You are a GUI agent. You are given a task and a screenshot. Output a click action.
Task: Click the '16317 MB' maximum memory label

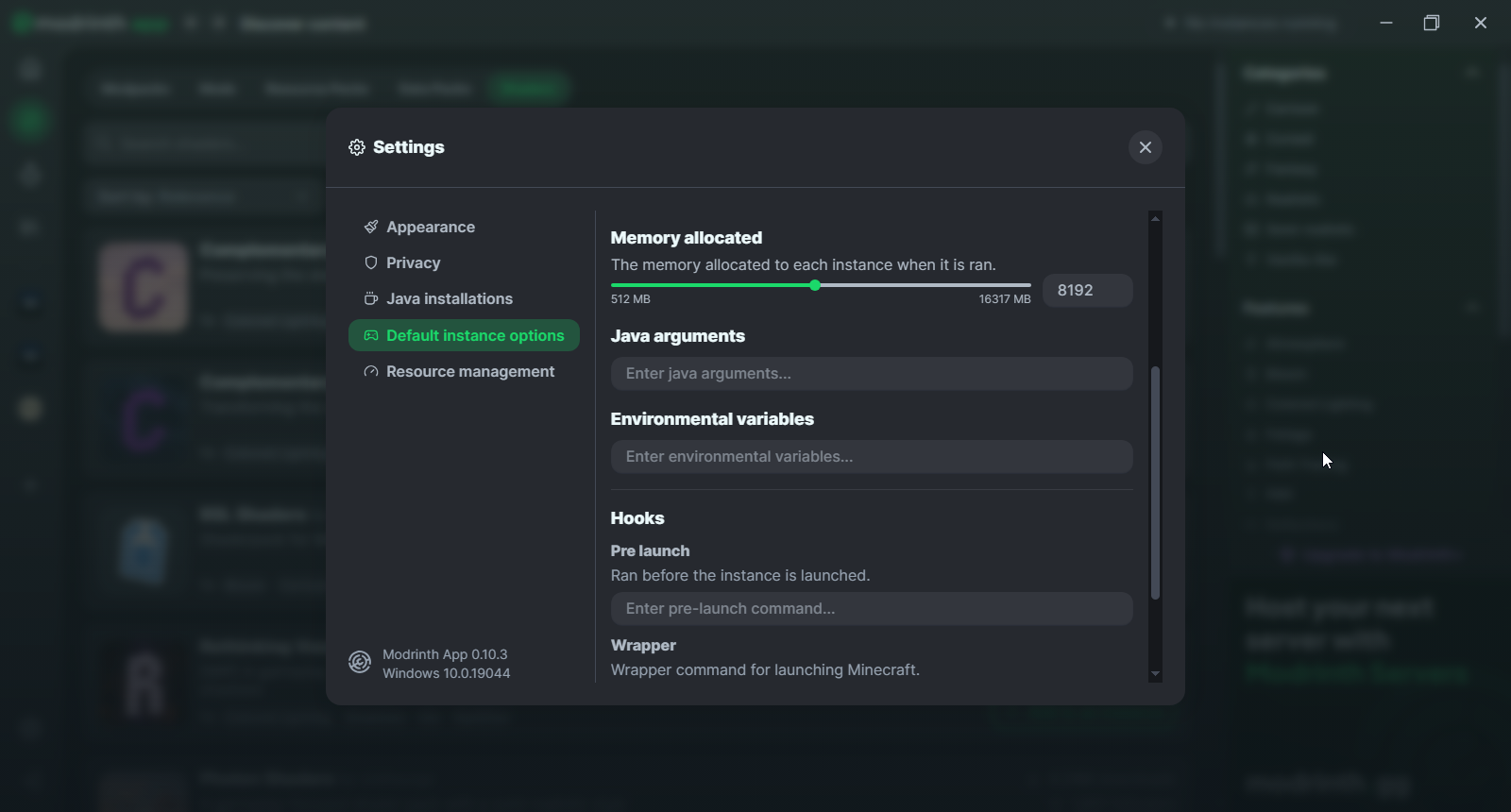1005,299
